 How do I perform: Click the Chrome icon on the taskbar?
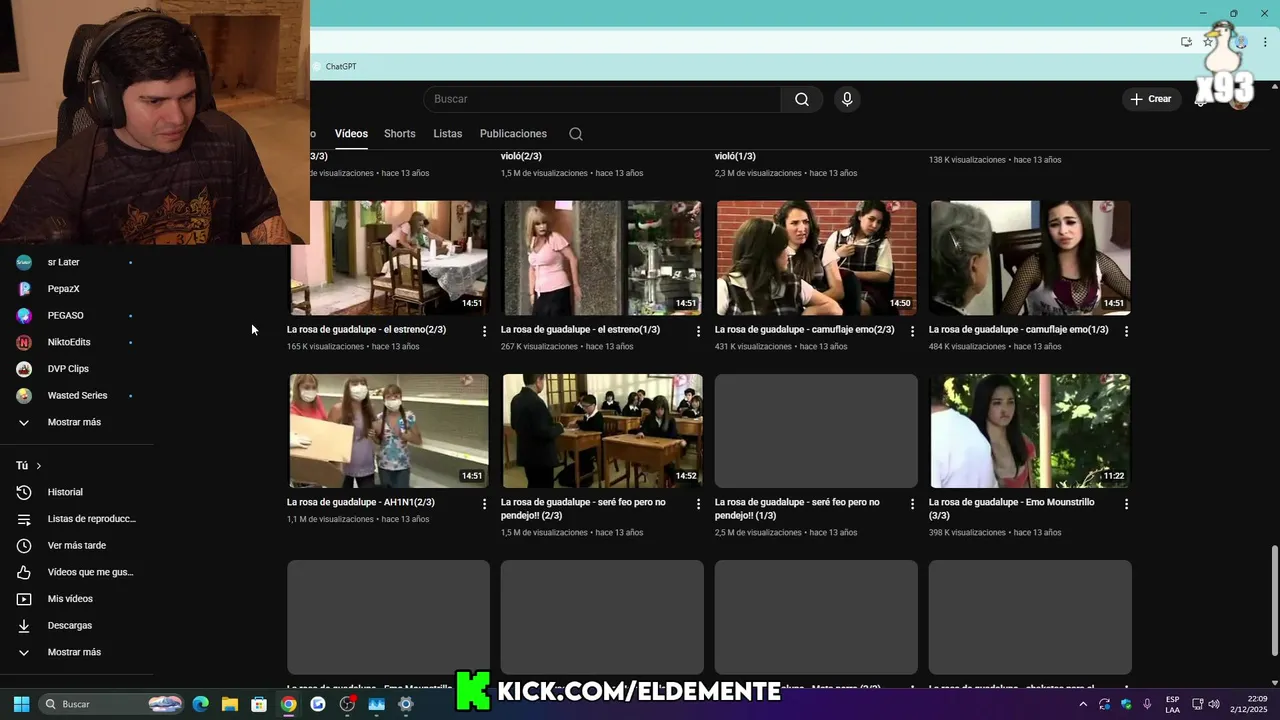[288, 704]
